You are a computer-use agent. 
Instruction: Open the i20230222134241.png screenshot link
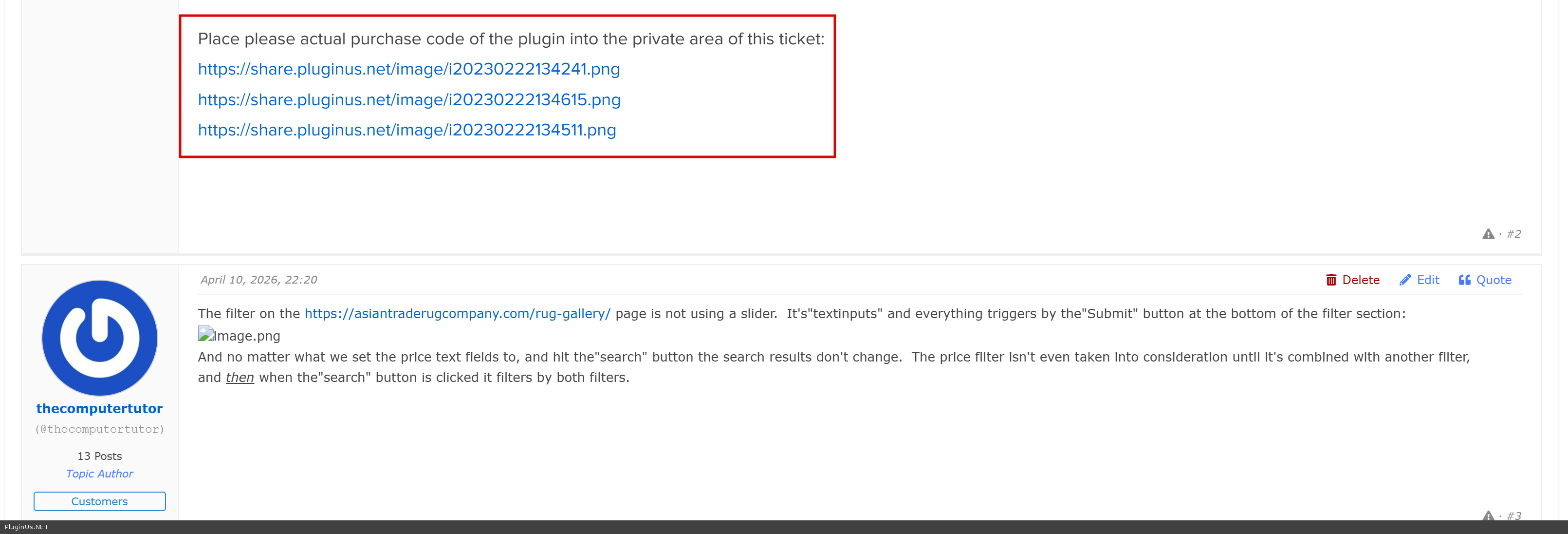click(408, 69)
